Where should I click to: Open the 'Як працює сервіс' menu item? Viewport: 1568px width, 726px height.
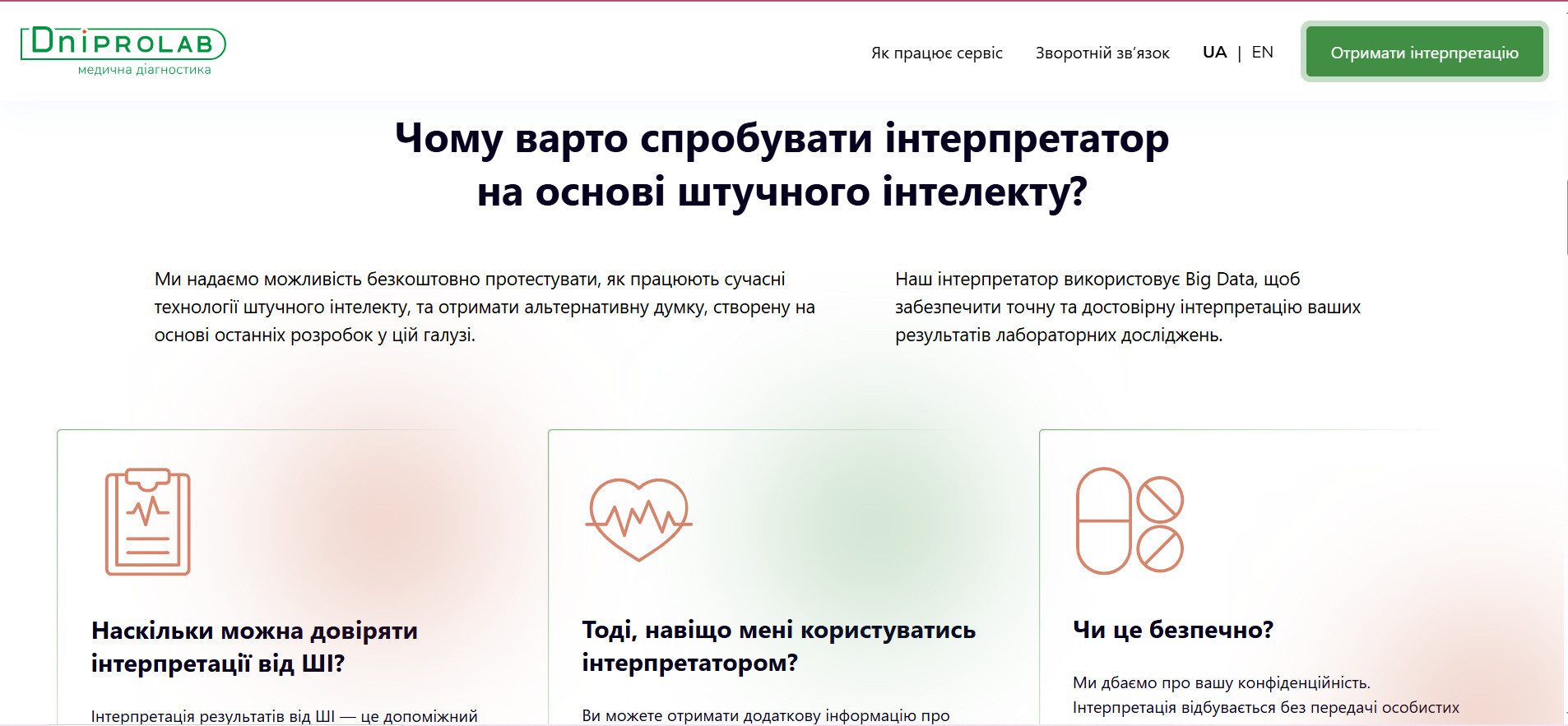[x=936, y=53]
